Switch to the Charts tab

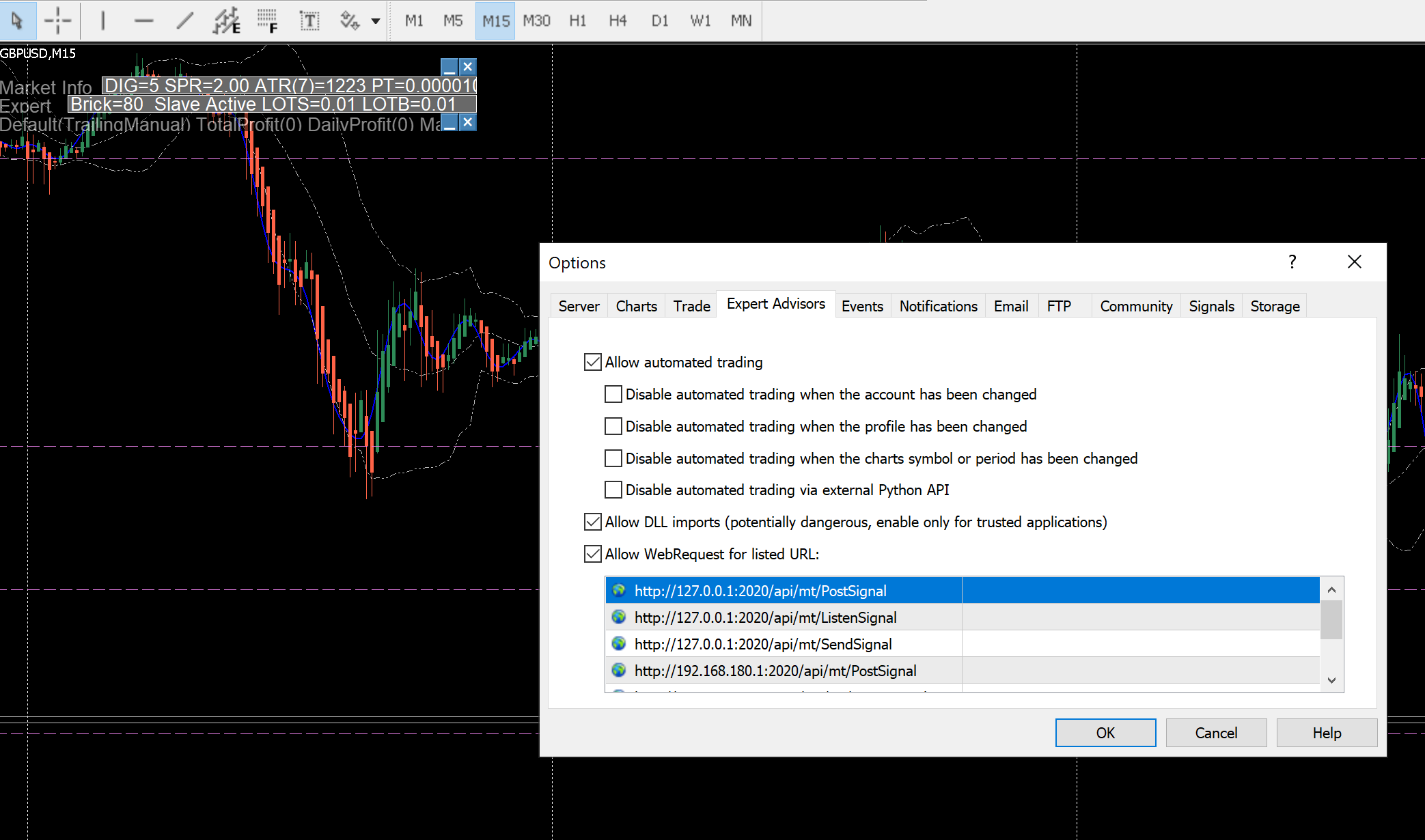pyautogui.click(x=636, y=306)
